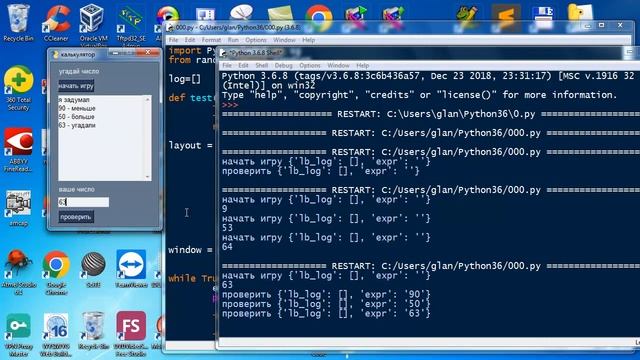Click the Python icon in the Shell title bar
The width and height of the screenshot is (640, 360).
(223, 53)
